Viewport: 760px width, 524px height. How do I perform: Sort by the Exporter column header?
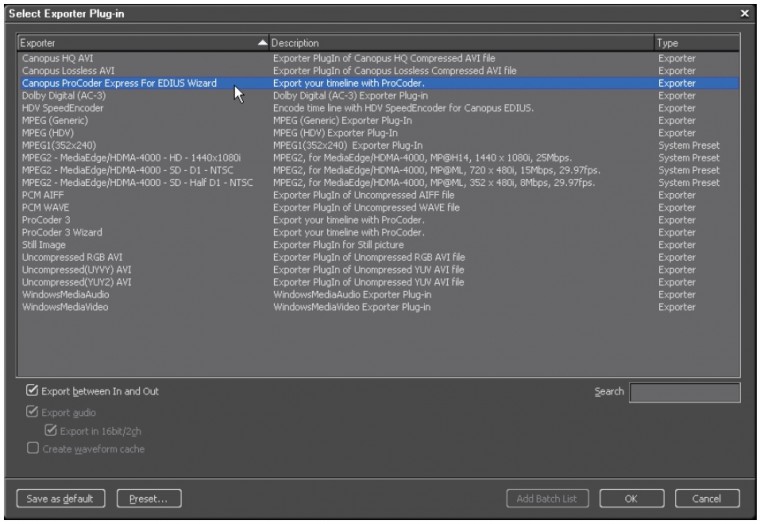(x=143, y=43)
